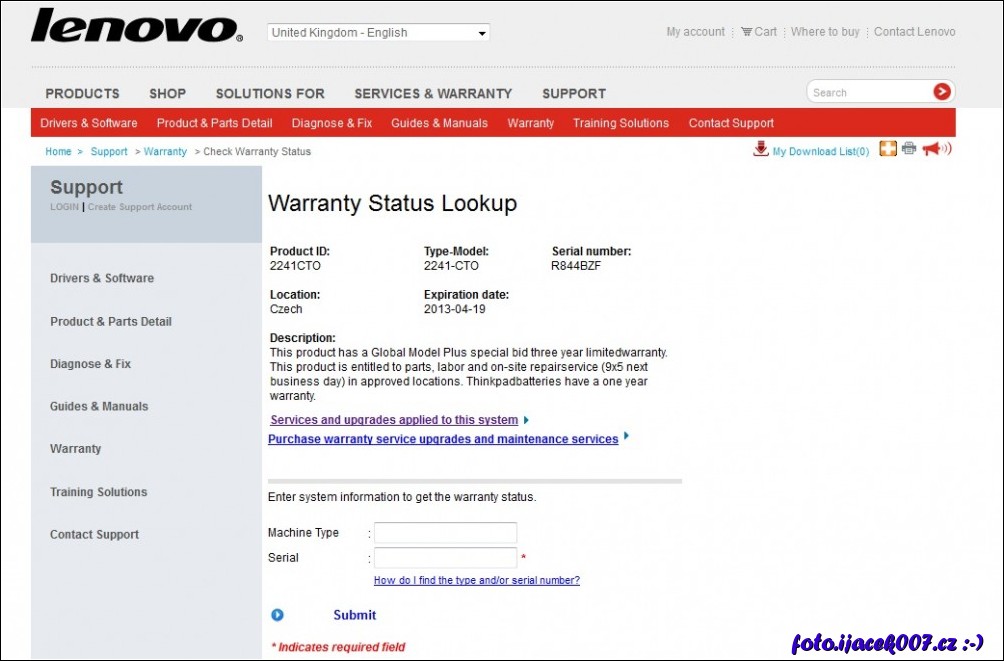
Task: Click the shopping cart icon
Action: (x=746, y=32)
